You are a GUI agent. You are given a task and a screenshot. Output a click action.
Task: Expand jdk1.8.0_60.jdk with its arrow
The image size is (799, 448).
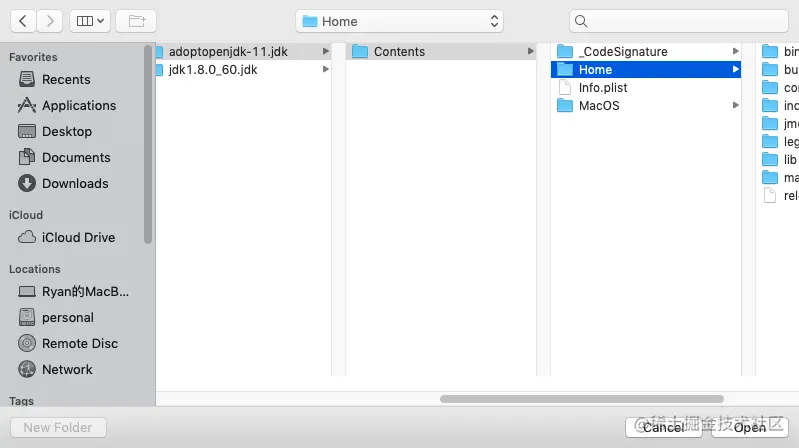pyautogui.click(x=326, y=69)
